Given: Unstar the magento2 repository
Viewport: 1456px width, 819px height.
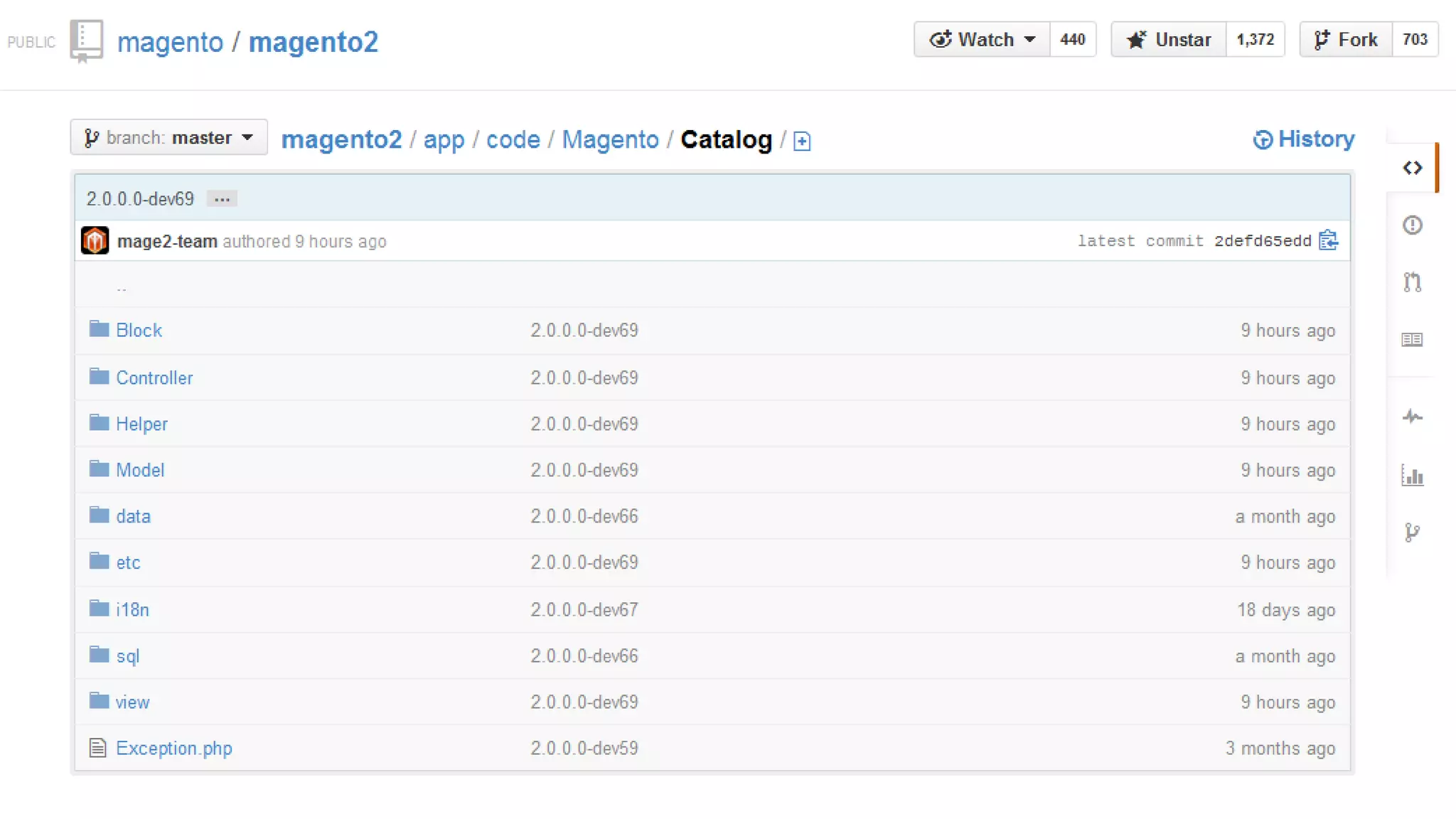Looking at the screenshot, I should coord(1169,40).
